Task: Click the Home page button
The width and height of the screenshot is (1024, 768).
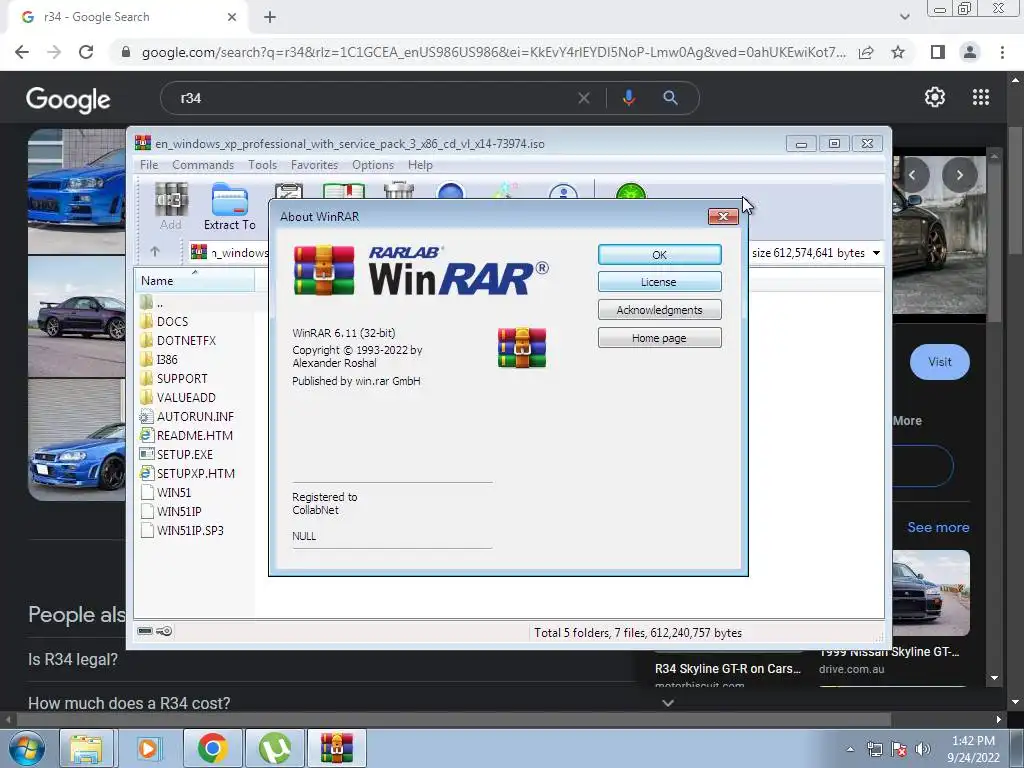Action: coord(660,338)
